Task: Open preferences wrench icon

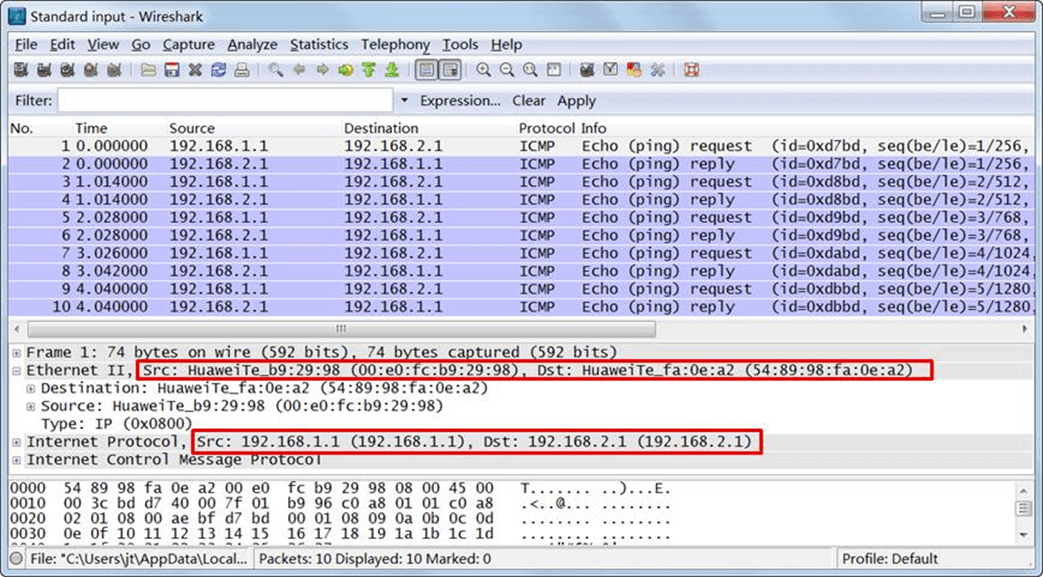Action: pos(657,70)
